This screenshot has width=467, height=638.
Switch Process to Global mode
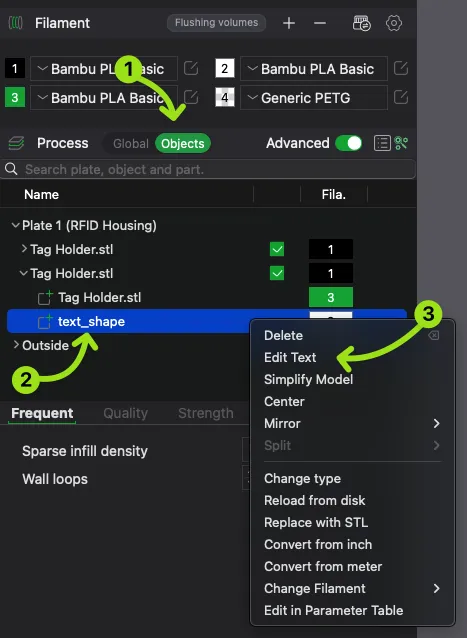click(x=131, y=144)
